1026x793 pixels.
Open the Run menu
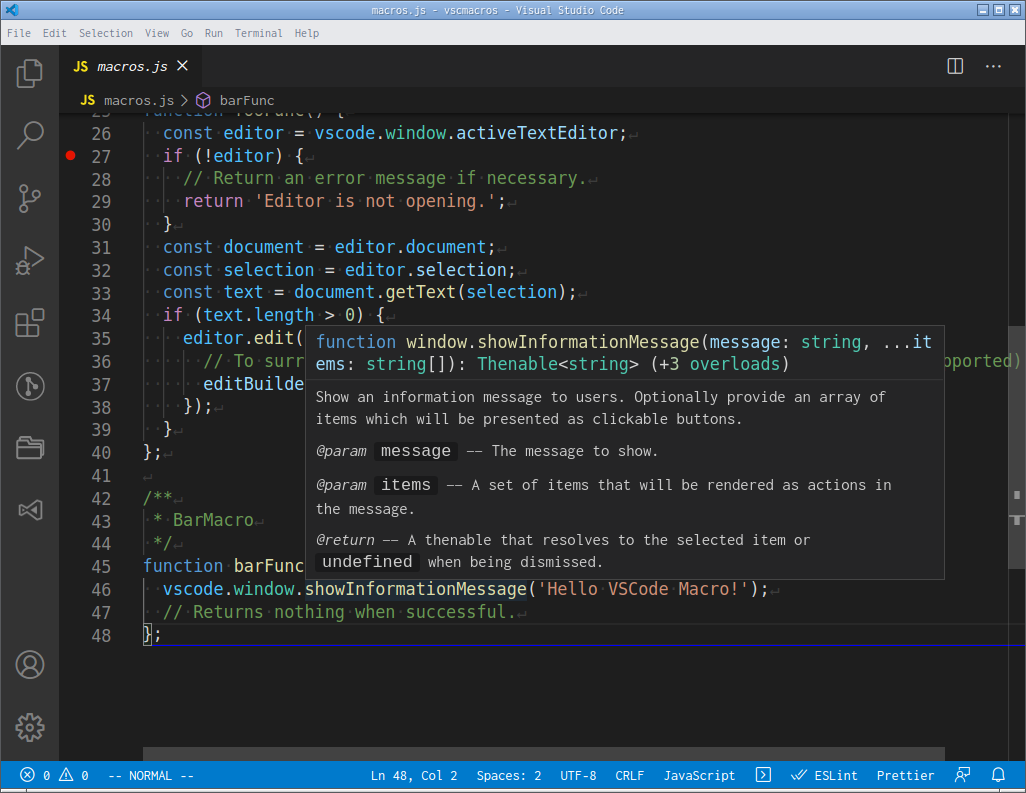213,33
